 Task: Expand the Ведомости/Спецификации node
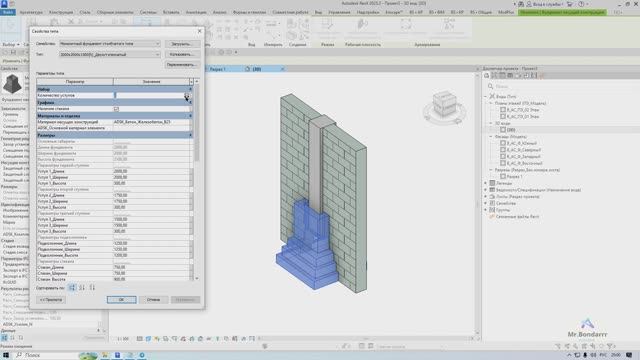coord(486,190)
